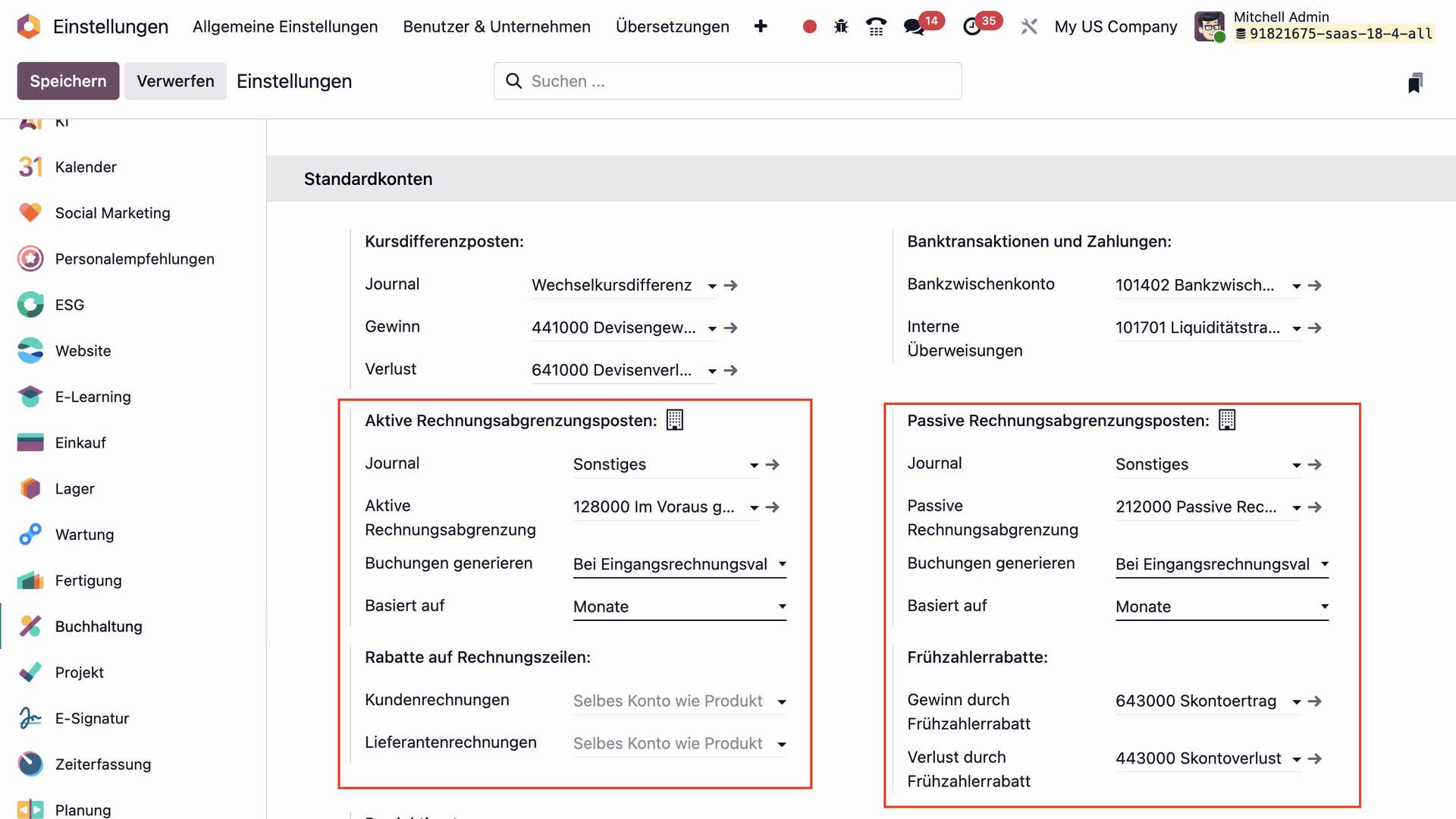The width and height of the screenshot is (1456, 819).
Task: Click the Speichern button
Action: click(x=67, y=81)
